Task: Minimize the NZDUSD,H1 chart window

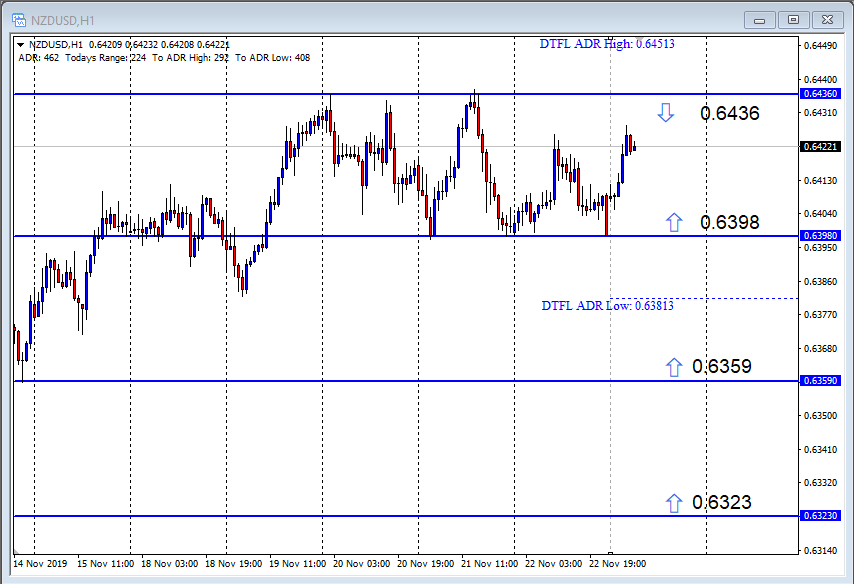Action: tap(759, 20)
